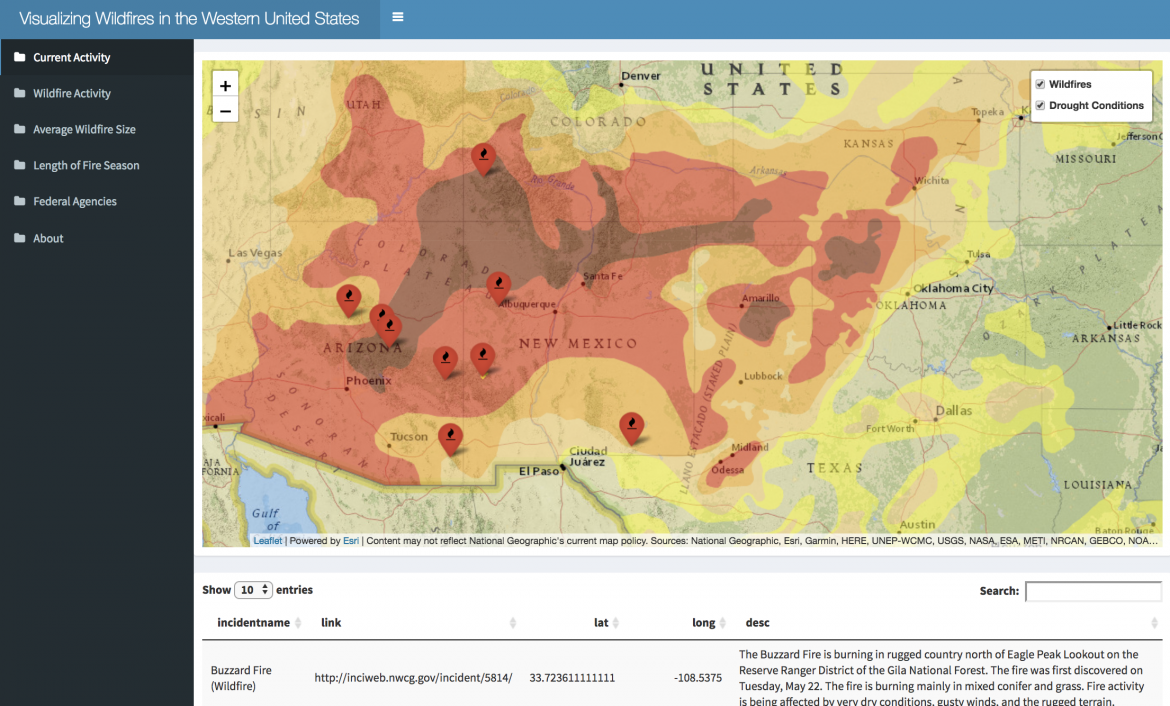The height and width of the screenshot is (706, 1170).
Task: Sort table by long column arrows
Action: tap(722, 622)
